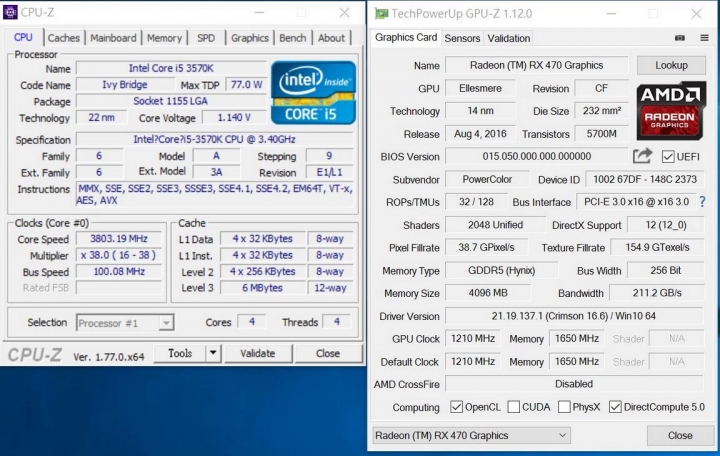Image resolution: width=720 pixels, height=456 pixels.
Task: Click the Core Speed value 3803.19 MHz
Action: tap(118, 239)
